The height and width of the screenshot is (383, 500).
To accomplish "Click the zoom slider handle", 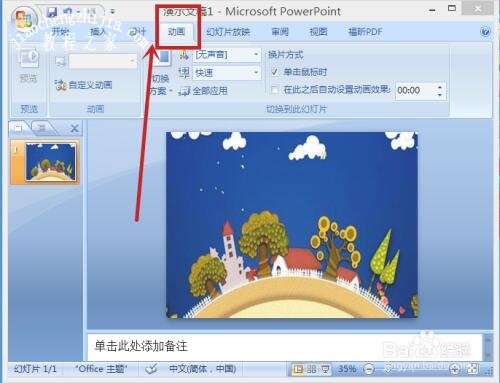I will [x=388, y=369].
